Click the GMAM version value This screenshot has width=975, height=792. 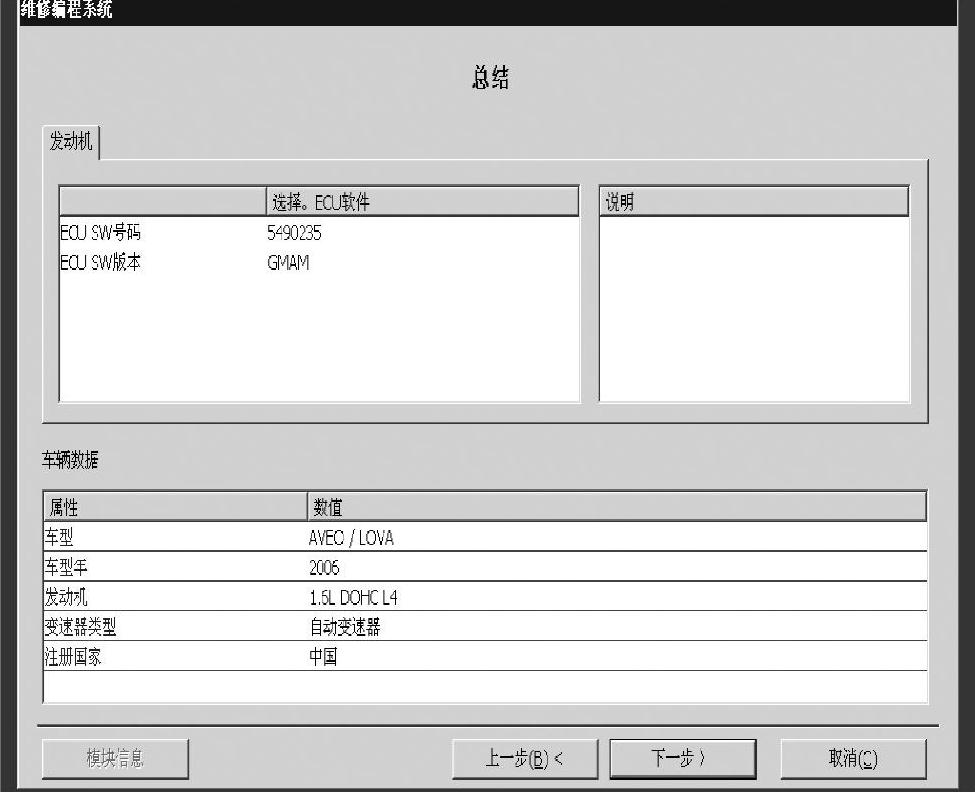(x=288, y=264)
